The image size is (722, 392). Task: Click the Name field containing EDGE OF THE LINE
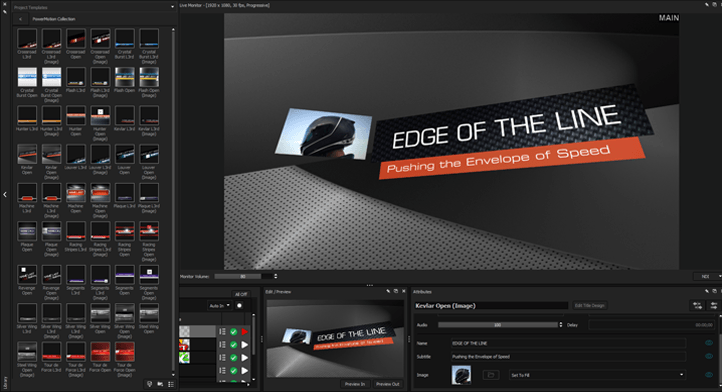click(x=569, y=343)
